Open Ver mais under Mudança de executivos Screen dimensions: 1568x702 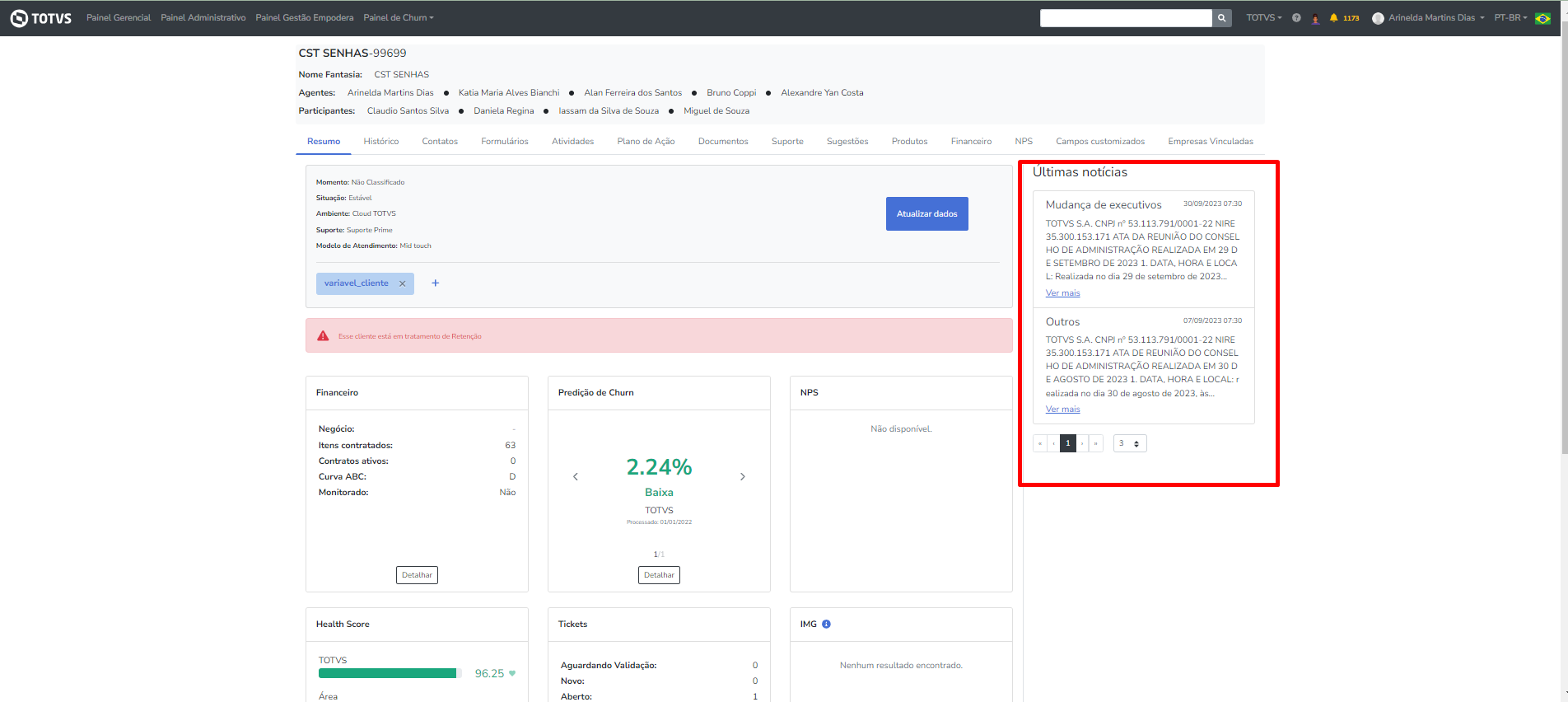pos(1063,293)
